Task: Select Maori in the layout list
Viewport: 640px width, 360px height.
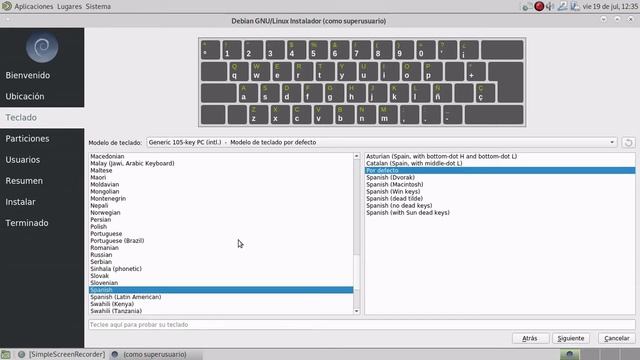Action: click(221, 177)
